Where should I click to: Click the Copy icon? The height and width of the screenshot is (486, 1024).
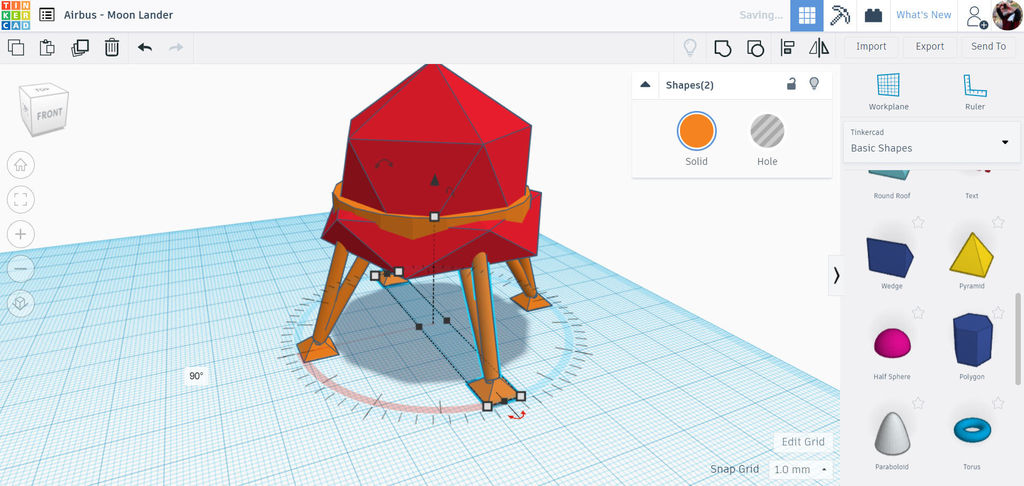pos(16,48)
